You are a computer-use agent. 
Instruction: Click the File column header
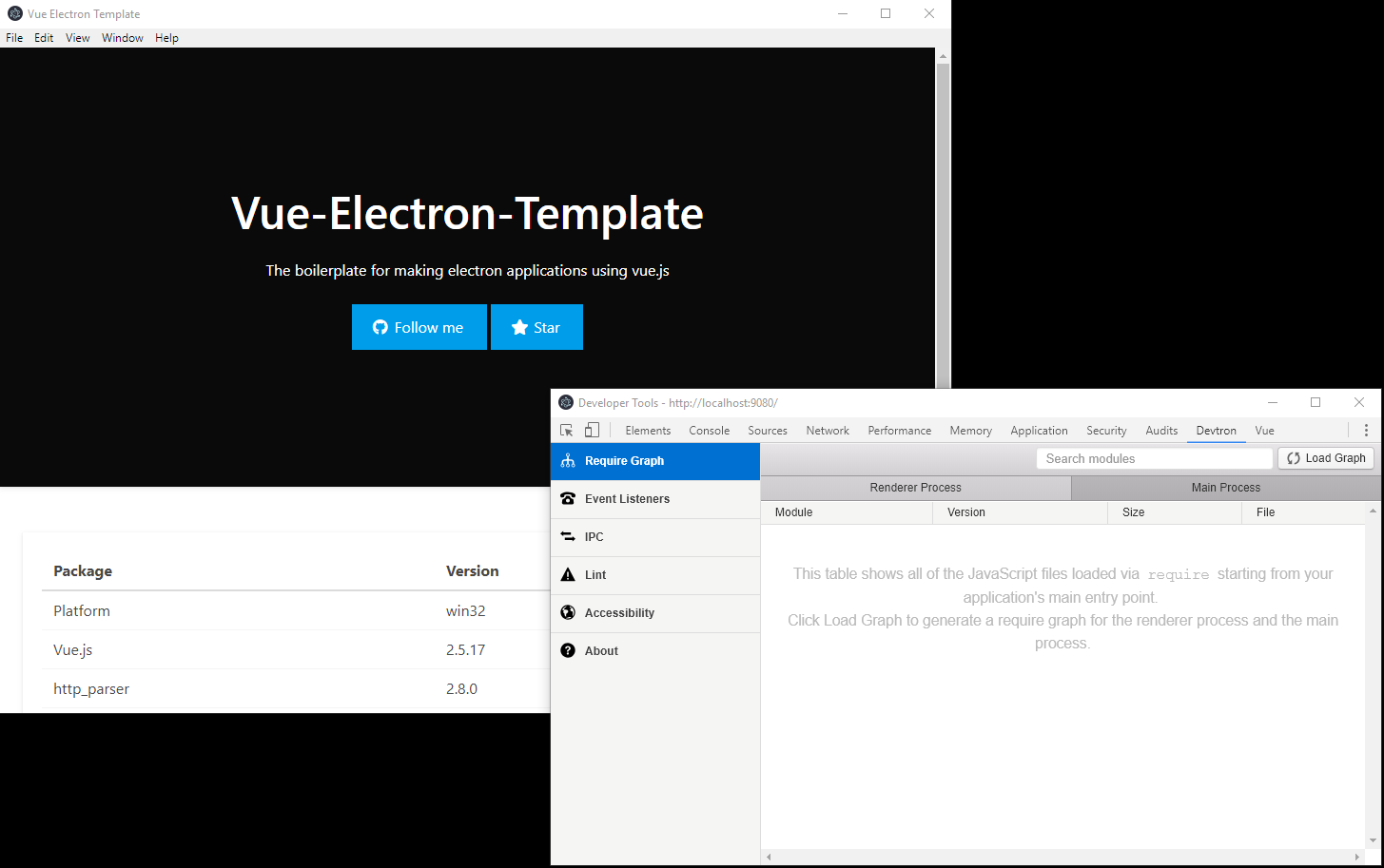(x=1304, y=512)
